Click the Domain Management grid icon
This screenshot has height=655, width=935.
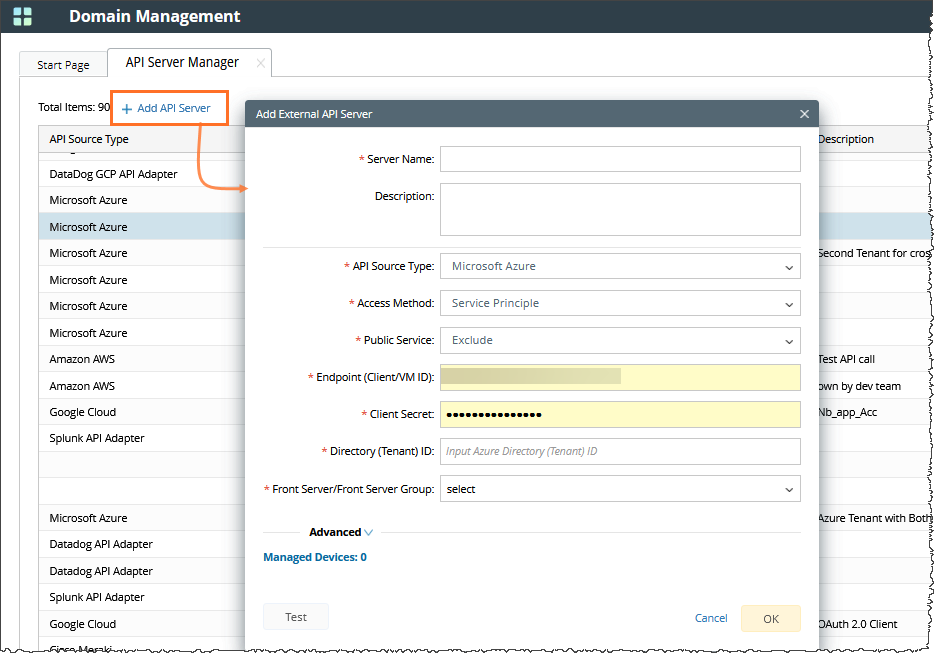tap(22, 17)
